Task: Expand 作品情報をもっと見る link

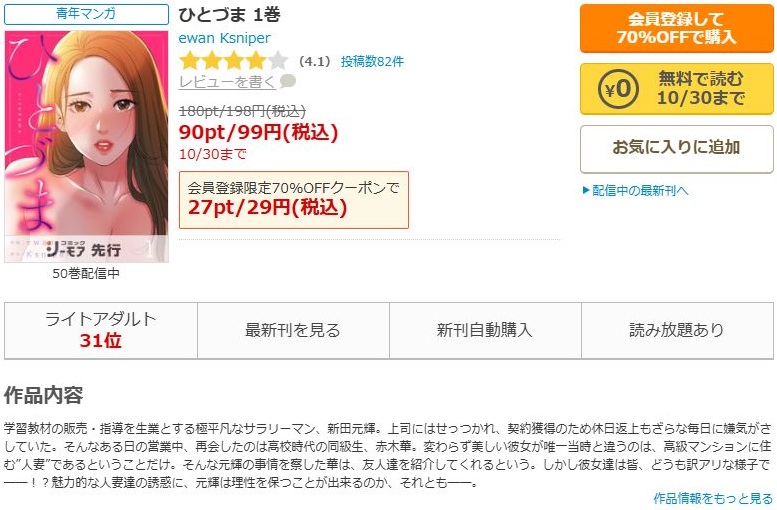Action: 713,498
